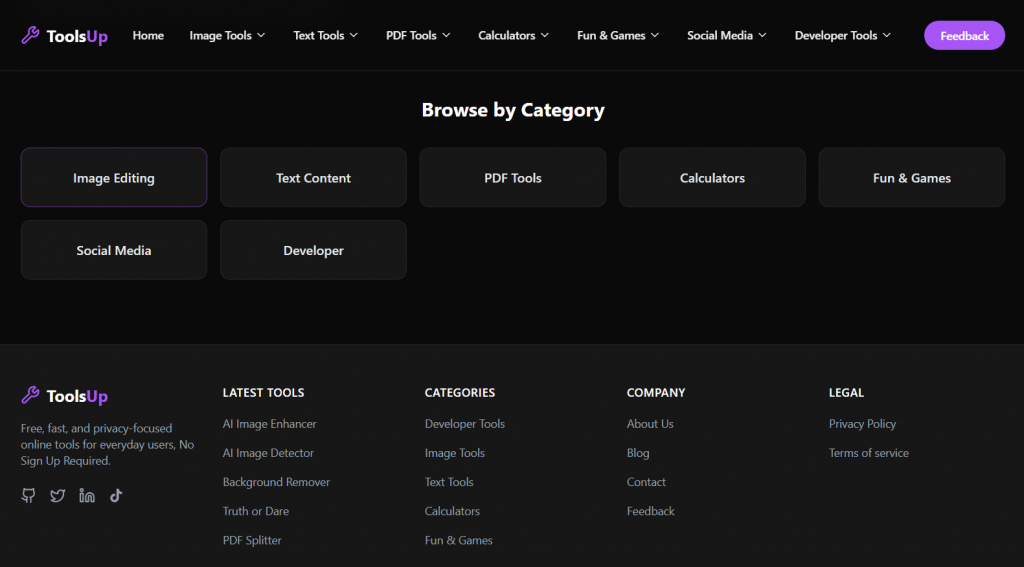Click the 'Free, fast, and privacy-focused' description text
This screenshot has height=567, width=1024.
108,445
